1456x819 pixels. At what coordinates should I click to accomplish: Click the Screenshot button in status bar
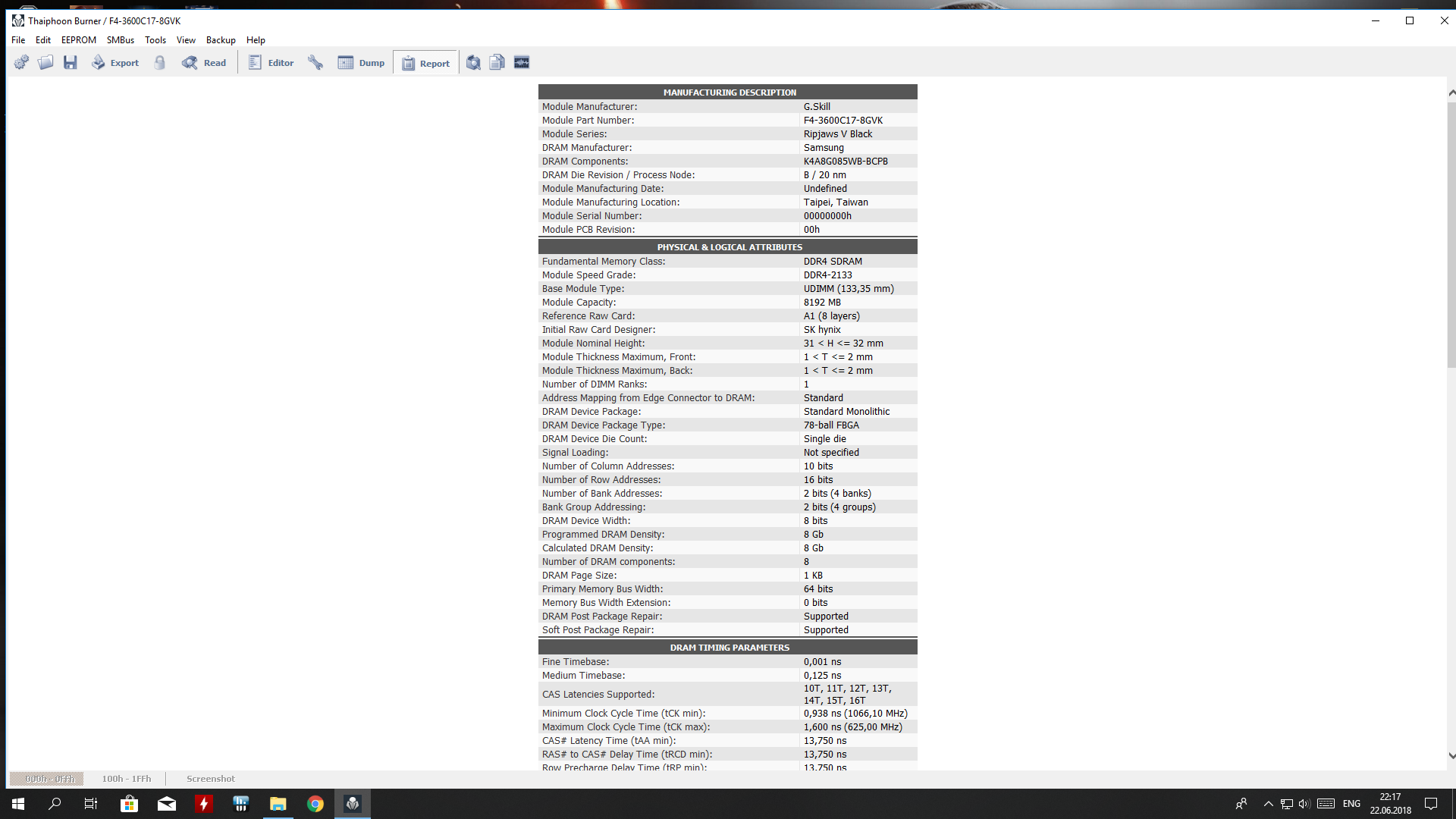[211, 779]
